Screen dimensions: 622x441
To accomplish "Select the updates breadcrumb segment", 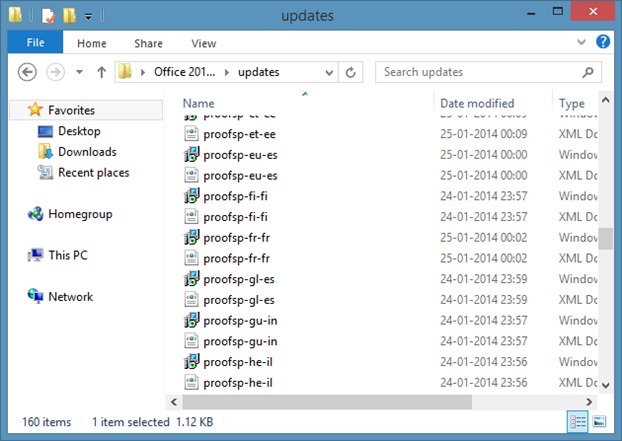I will [x=259, y=72].
